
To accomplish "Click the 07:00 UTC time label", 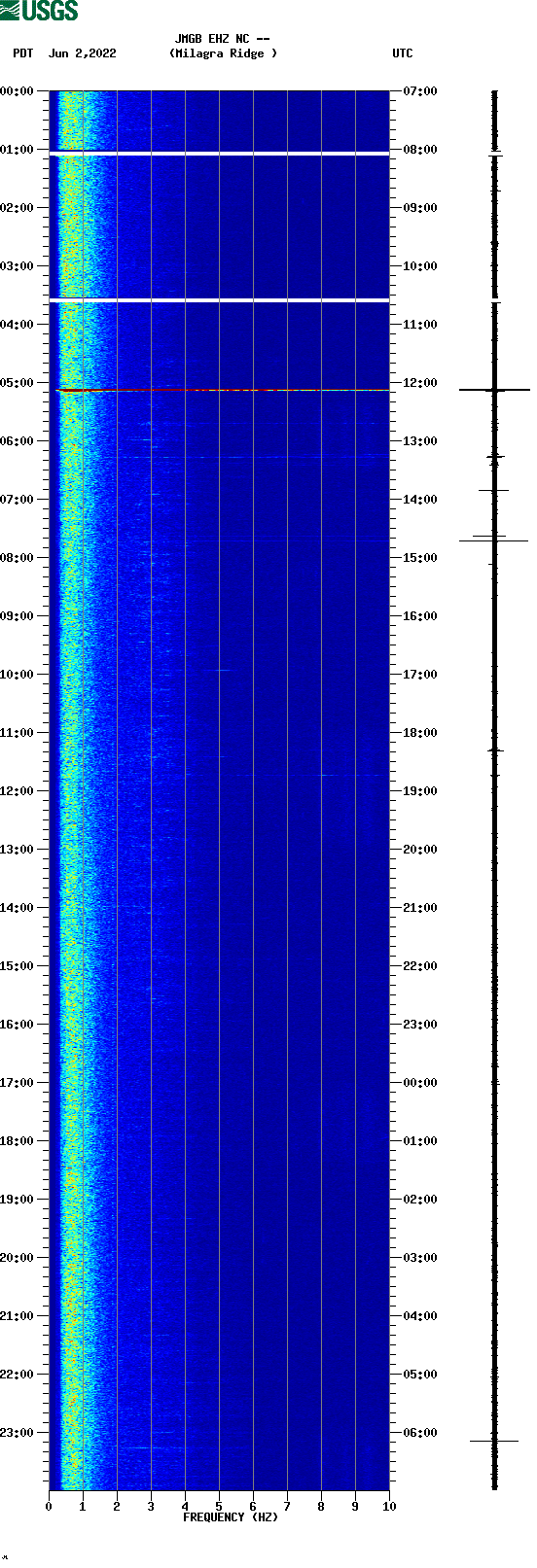I will tap(420, 91).
